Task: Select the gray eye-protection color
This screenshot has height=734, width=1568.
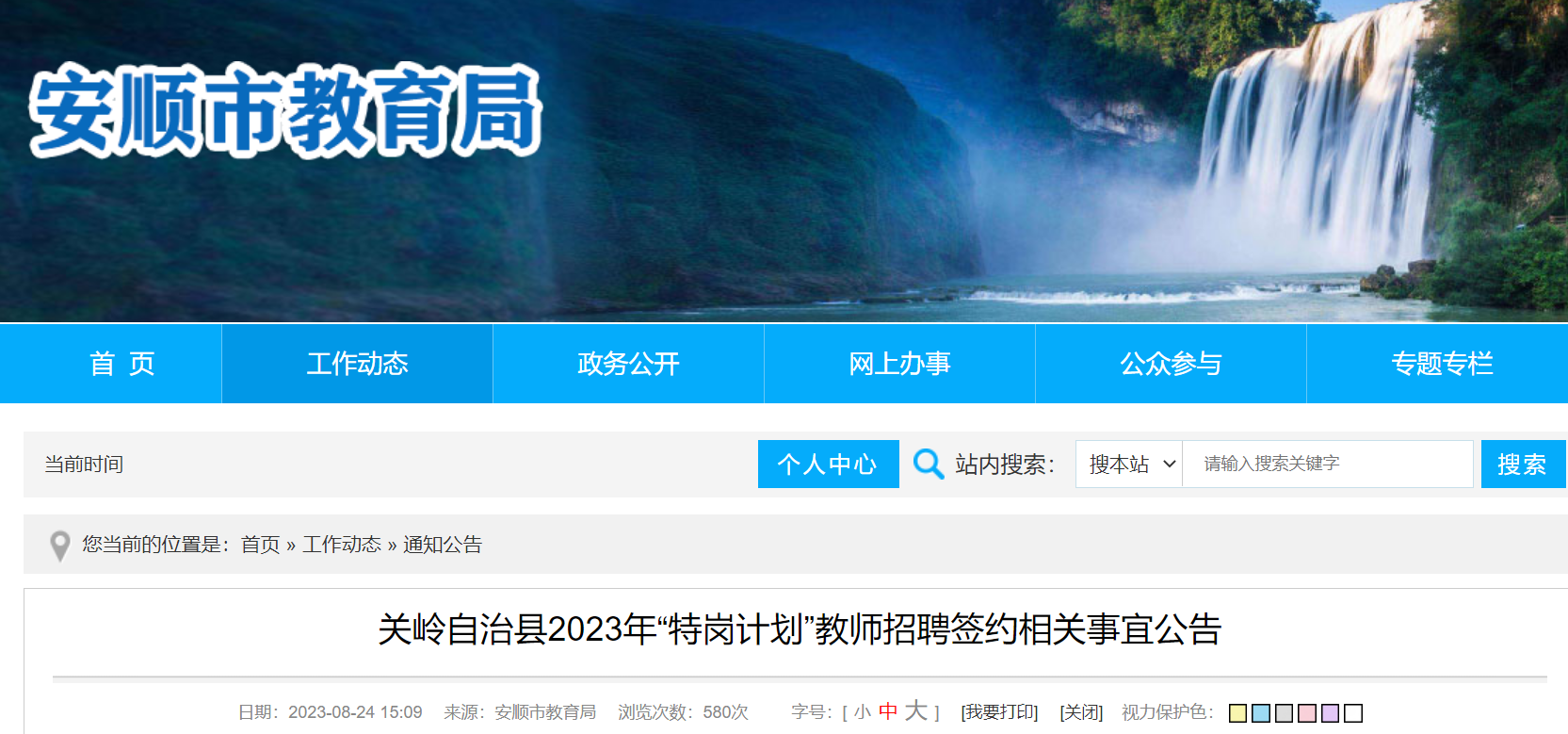Action: [x=1285, y=713]
